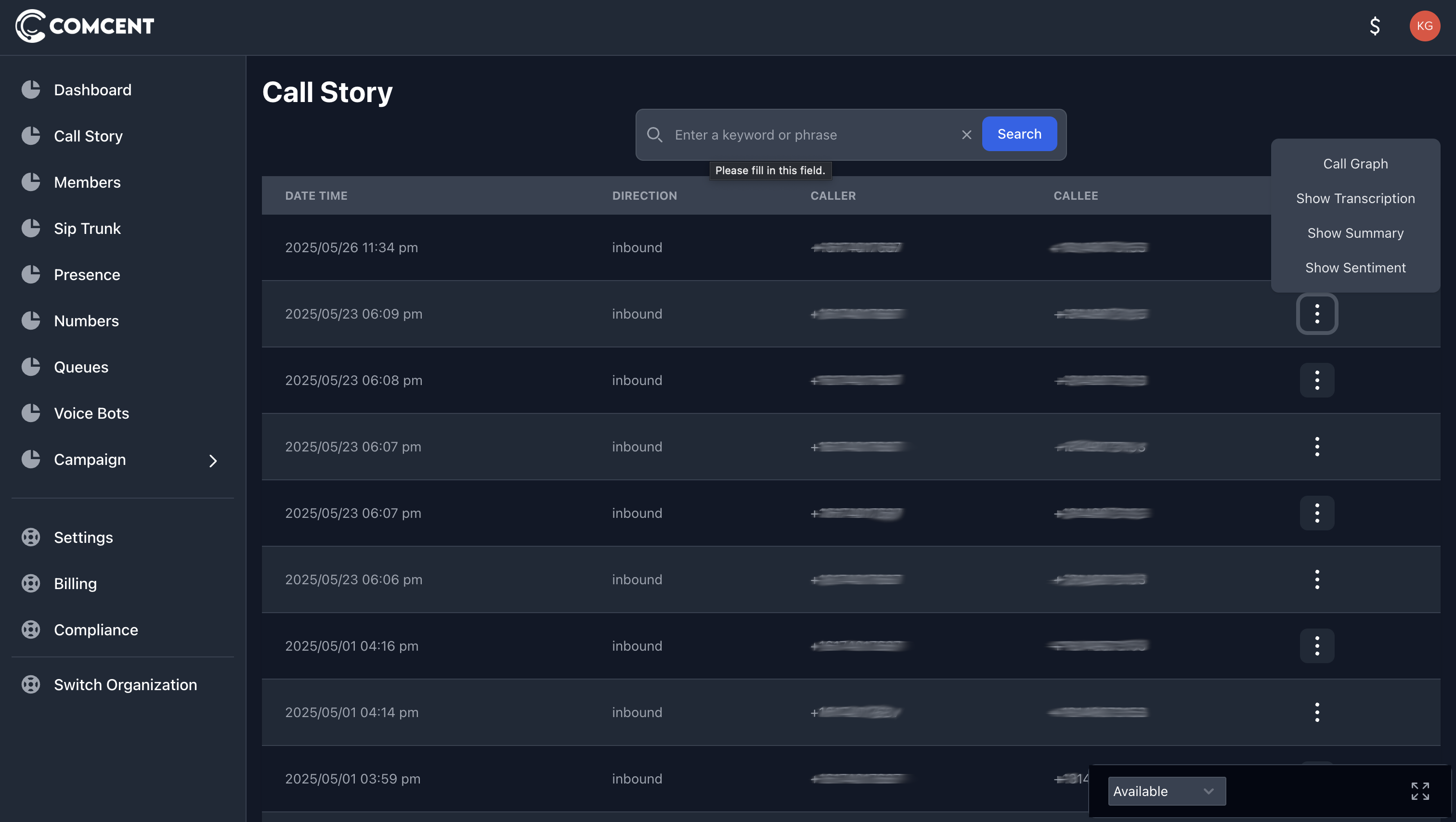Open kebab menu for 06:09 pm call
This screenshot has height=822, width=1456.
[1317, 314]
